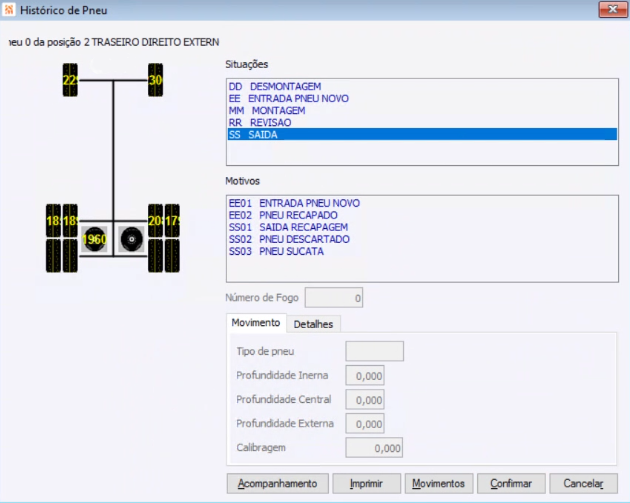
Task: Click the Acompanhamento button
Action: (x=278, y=483)
